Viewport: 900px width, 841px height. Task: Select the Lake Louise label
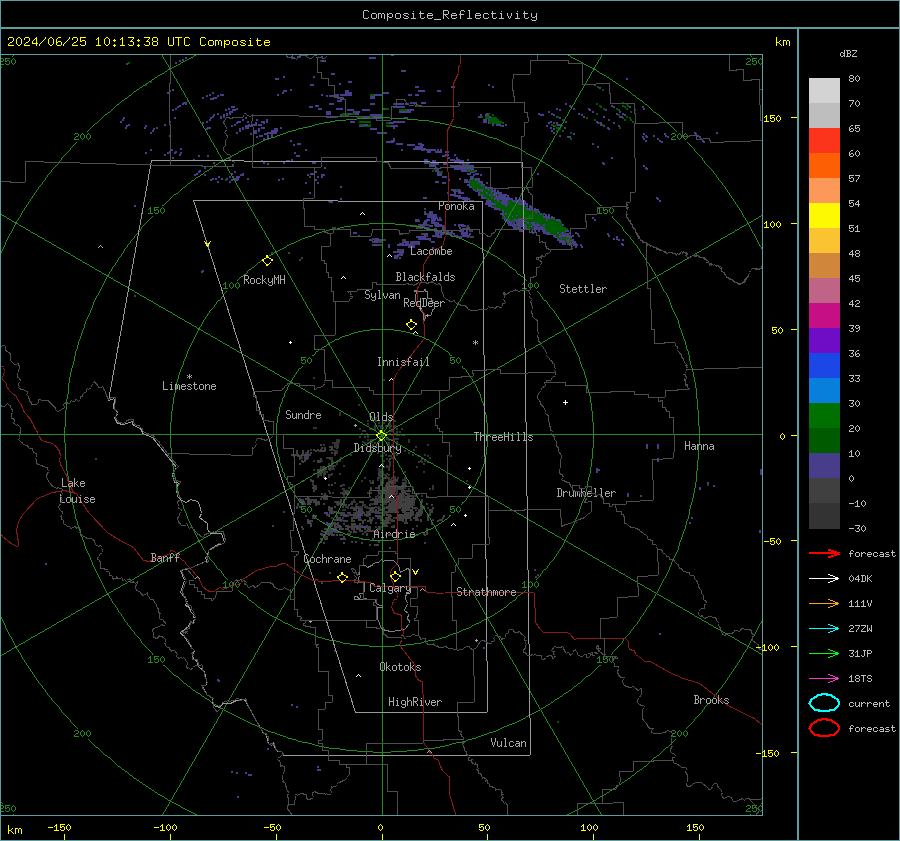(x=77, y=491)
